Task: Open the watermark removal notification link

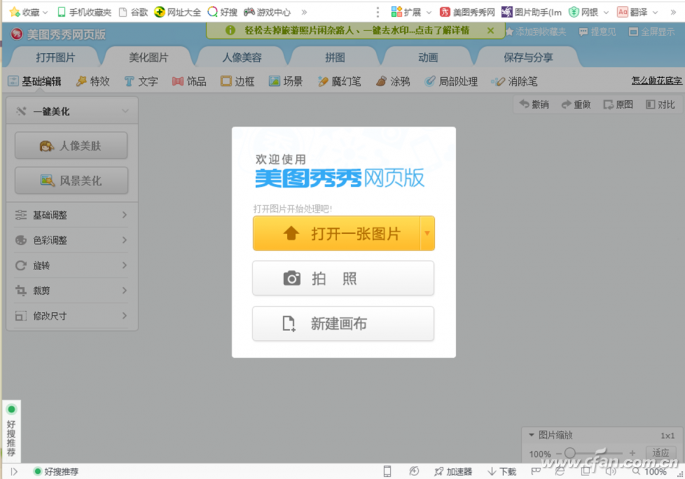Action: [357, 30]
